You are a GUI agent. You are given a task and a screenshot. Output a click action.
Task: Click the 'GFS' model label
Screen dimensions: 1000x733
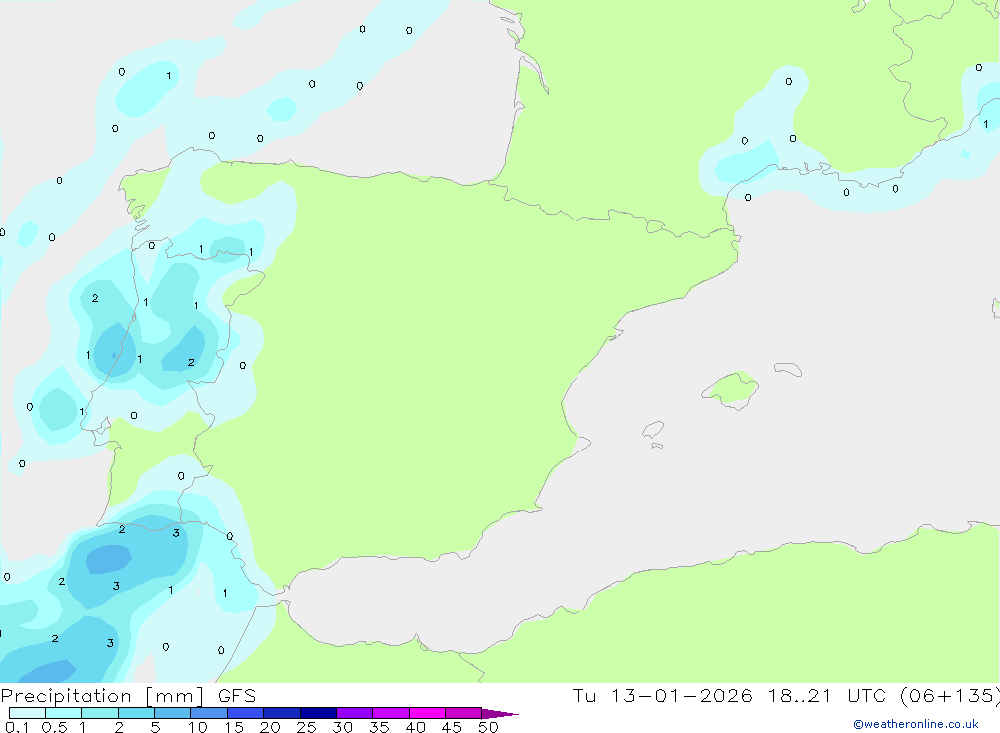pos(237,696)
